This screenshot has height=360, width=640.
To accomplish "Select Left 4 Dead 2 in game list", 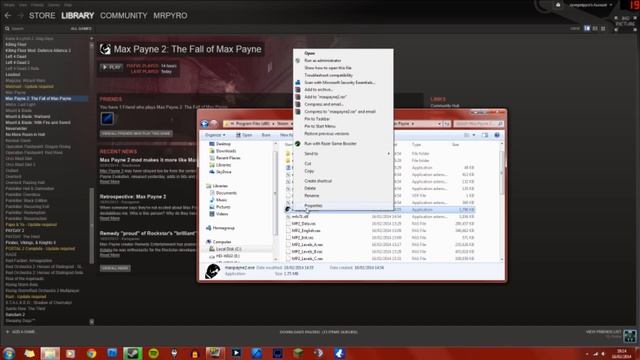I will 18,62.
